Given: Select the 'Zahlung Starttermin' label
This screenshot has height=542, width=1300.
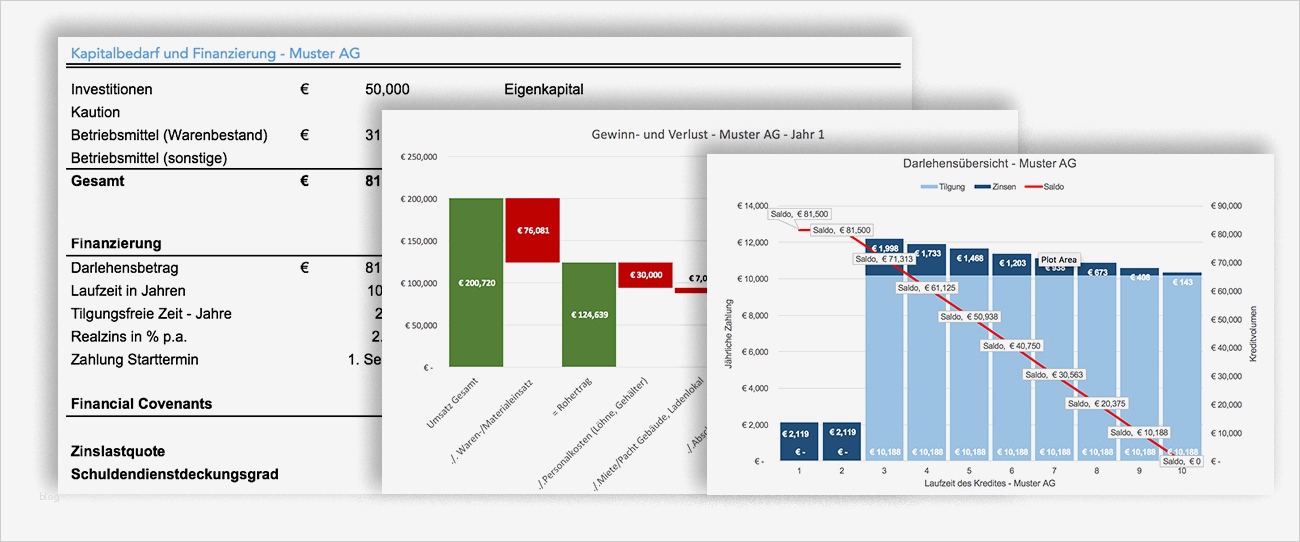Looking at the screenshot, I should point(135,360).
